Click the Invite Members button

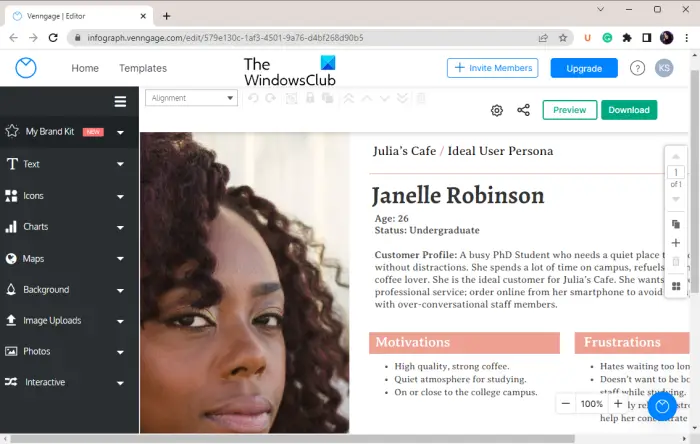pos(492,68)
